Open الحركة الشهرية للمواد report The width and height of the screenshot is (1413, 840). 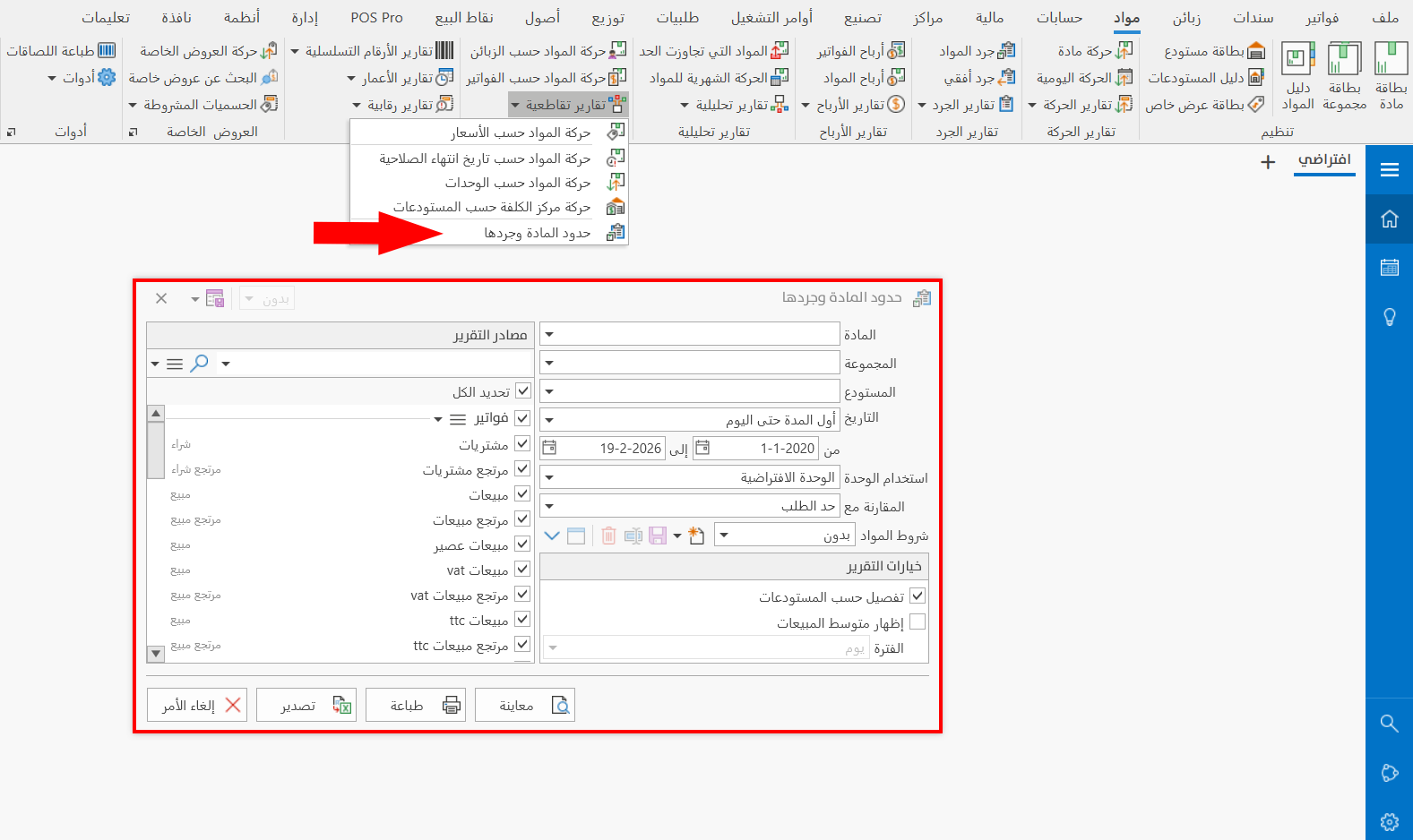719,78
